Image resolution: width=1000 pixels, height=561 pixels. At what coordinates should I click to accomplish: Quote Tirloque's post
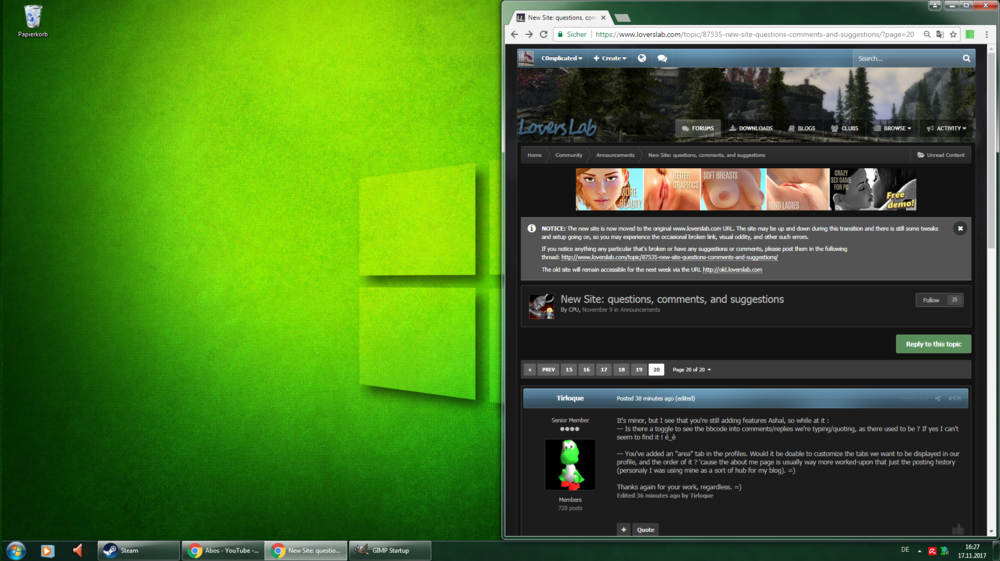[x=645, y=529]
